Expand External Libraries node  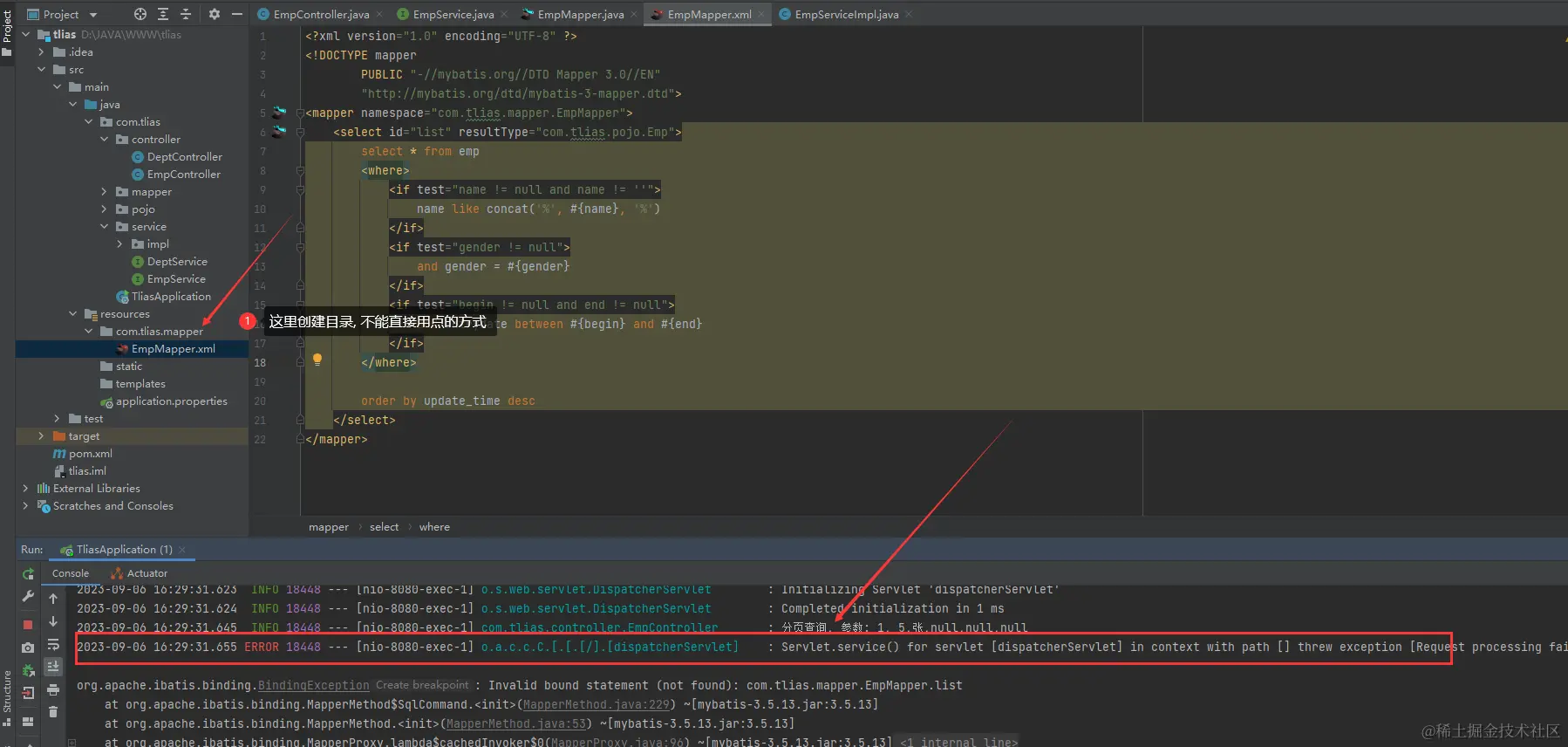(x=25, y=489)
